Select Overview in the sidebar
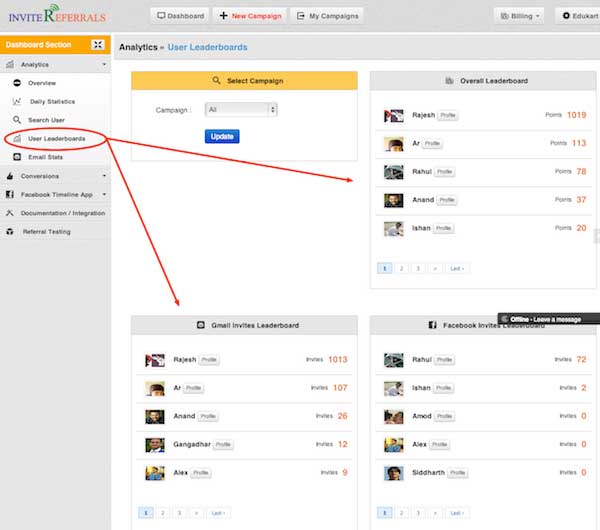Screen dimensions: 600x530 click(42, 83)
